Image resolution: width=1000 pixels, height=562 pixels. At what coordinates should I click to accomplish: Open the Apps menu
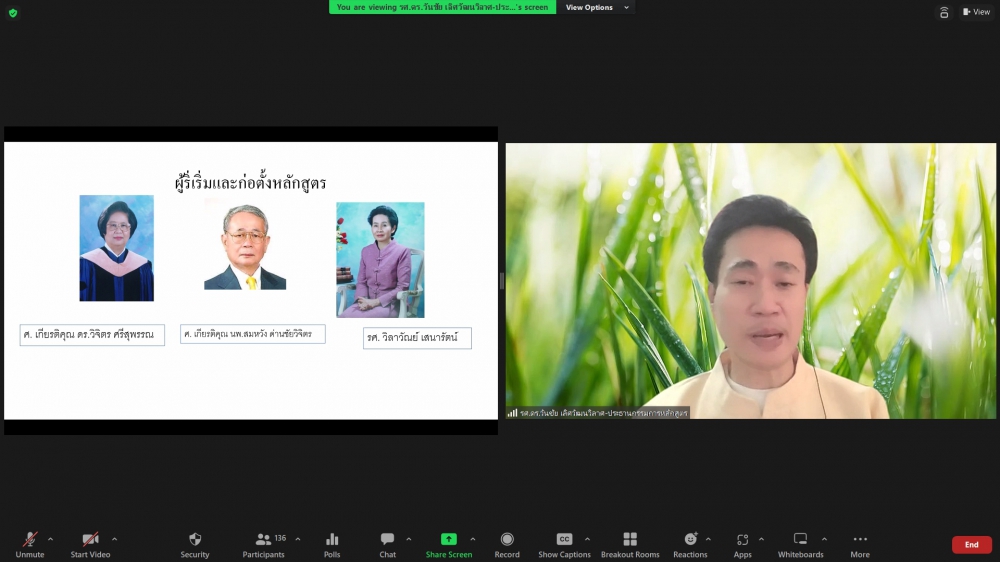pyautogui.click(x=742, y=544)
